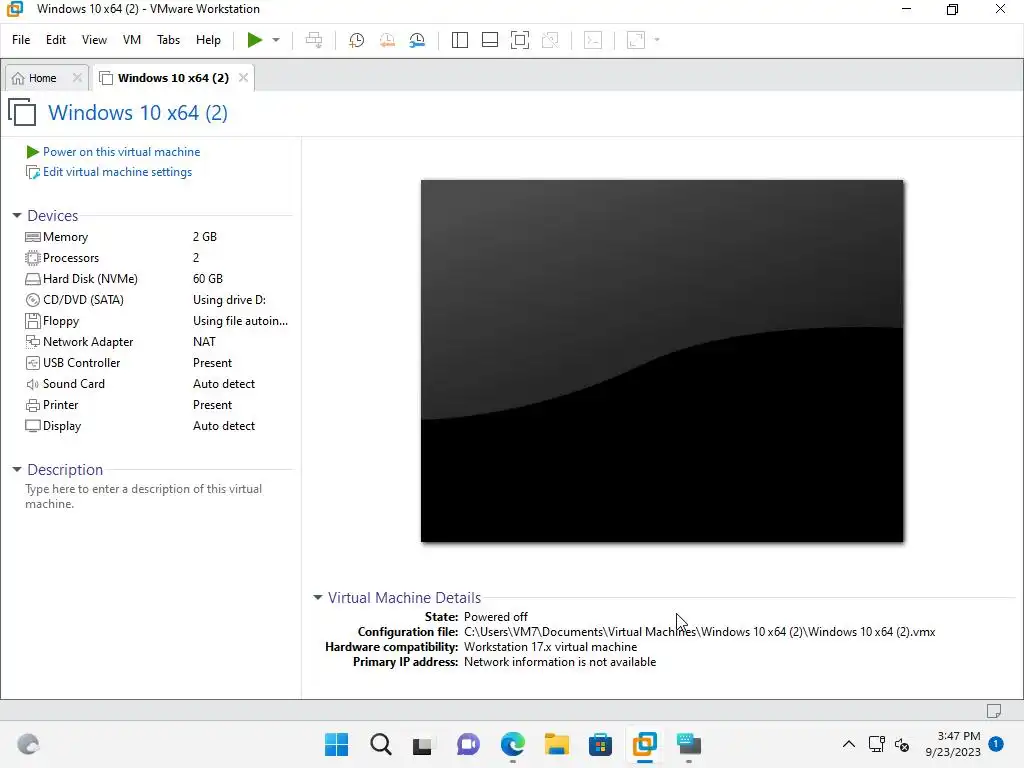
Task: Open the power options dropdown arrow
Action: pyautogui.click(x=276, y=40)
